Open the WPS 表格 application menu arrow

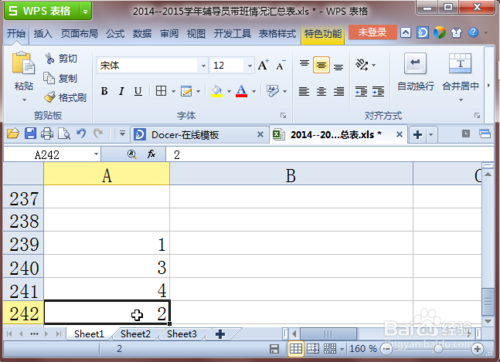(85, 12)
